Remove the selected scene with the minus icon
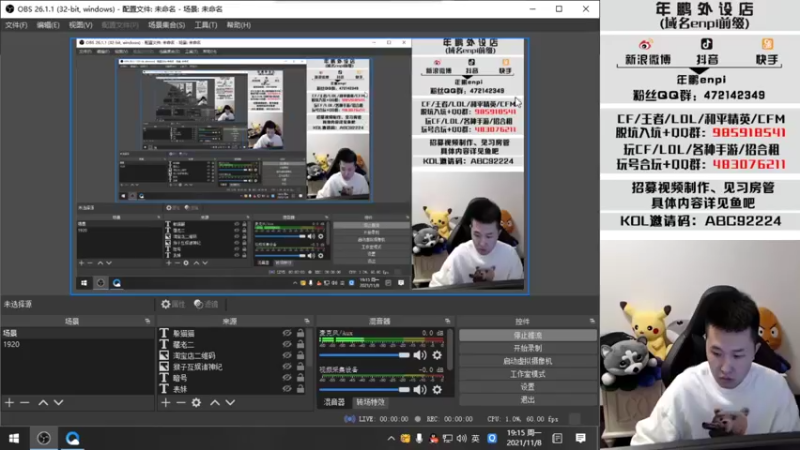800x450 pixels. point(24,403)
